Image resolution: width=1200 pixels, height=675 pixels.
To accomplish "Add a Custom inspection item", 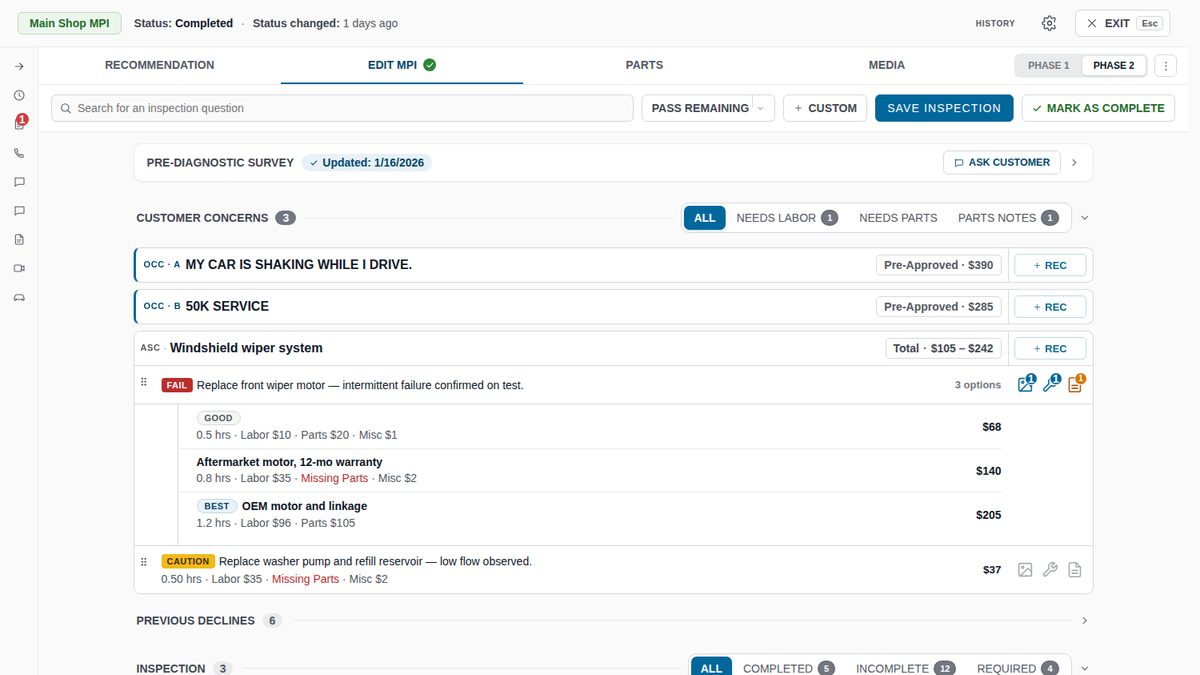I will click(x=825, y=108).
